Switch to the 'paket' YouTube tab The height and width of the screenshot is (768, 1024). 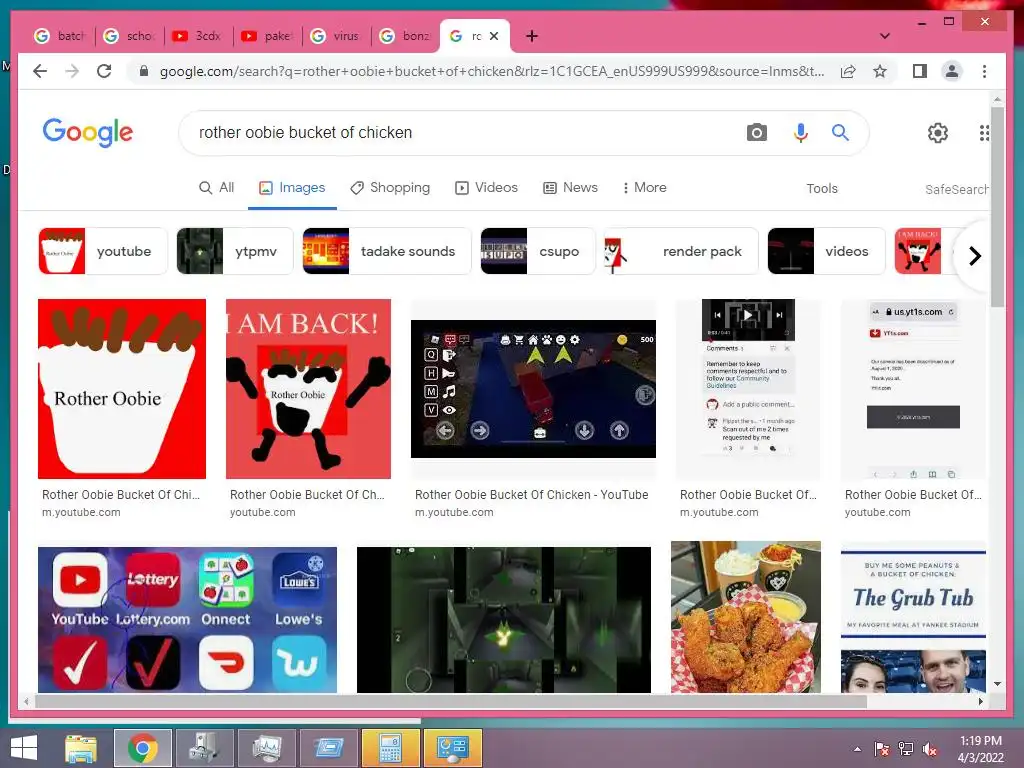pos(267,36)
